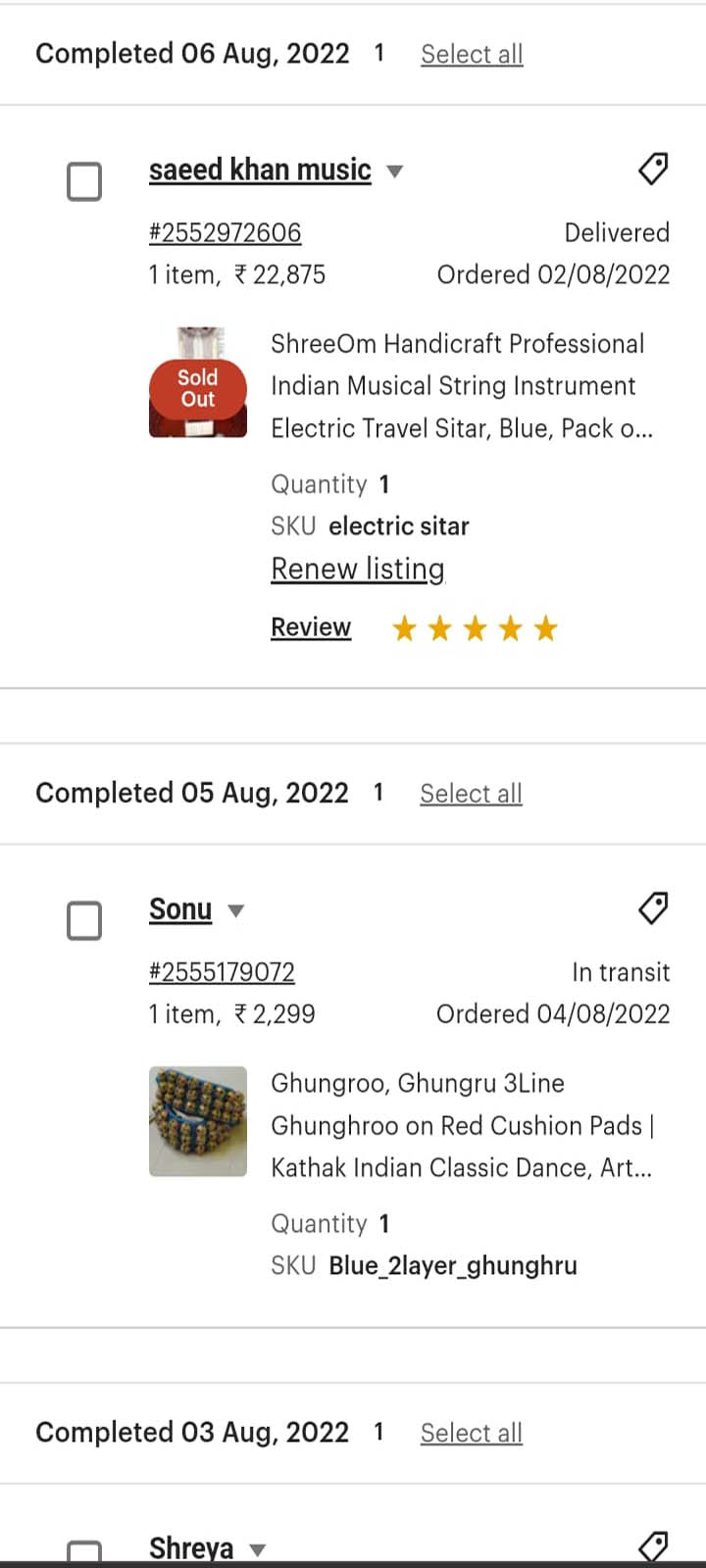Open the Review link
Viewport: 706px width, 1568px height.
click(311, 627)
